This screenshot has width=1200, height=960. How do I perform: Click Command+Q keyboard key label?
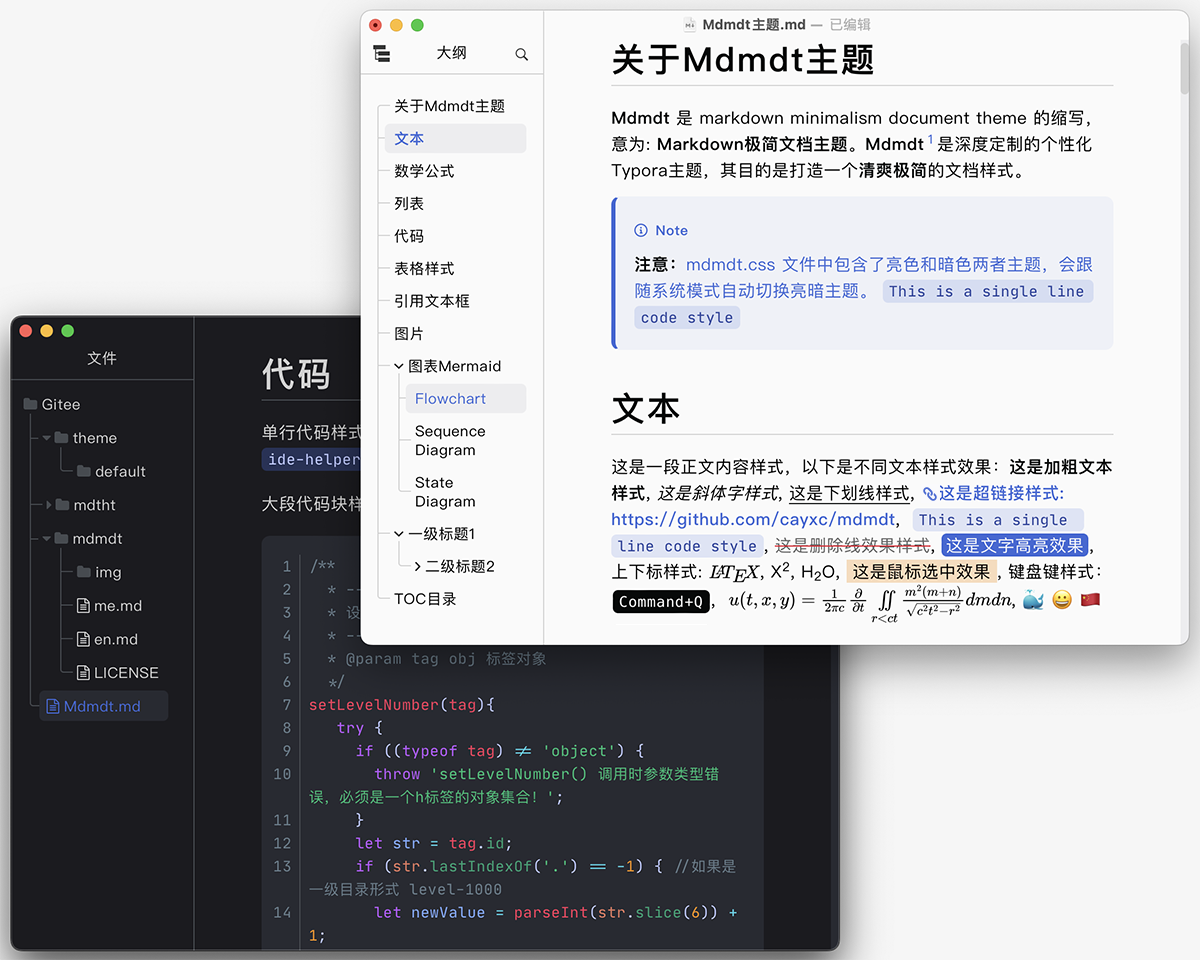(x=662, y=602)
